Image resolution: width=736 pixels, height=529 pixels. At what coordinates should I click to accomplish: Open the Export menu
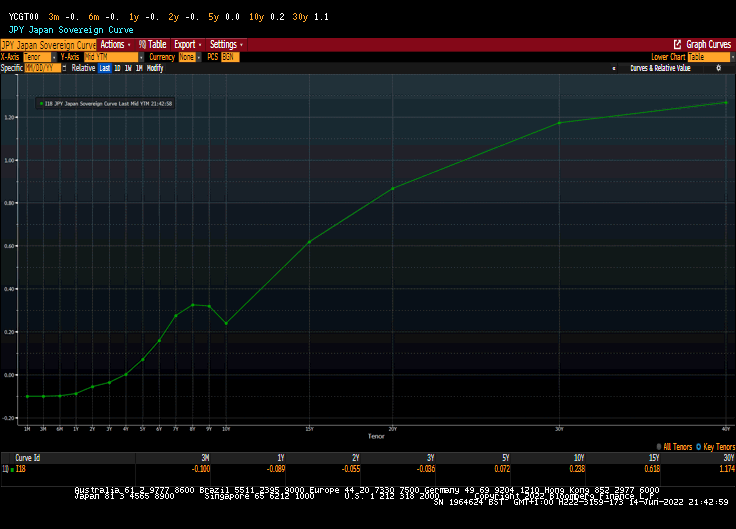[186, 45]
